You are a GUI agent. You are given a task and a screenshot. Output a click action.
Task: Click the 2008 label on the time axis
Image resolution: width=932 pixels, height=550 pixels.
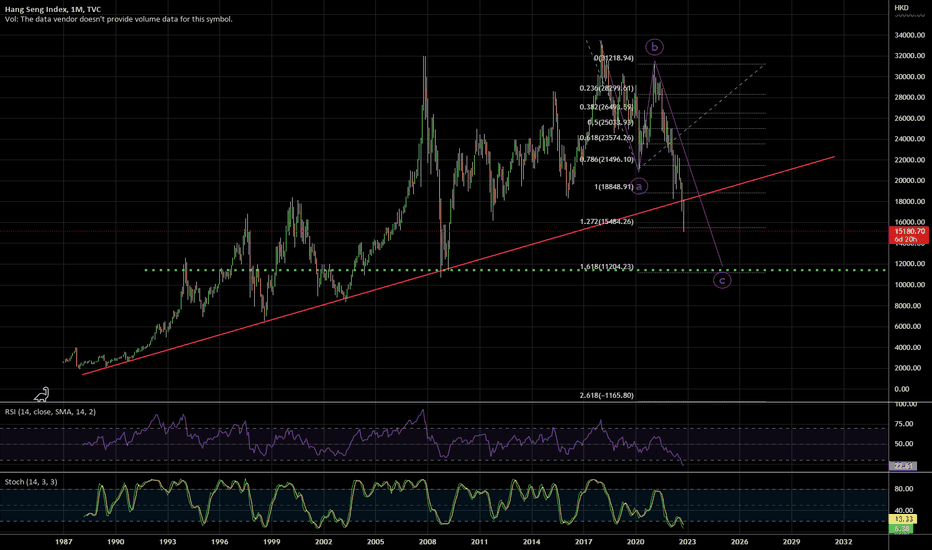click(x=427, y=542)
